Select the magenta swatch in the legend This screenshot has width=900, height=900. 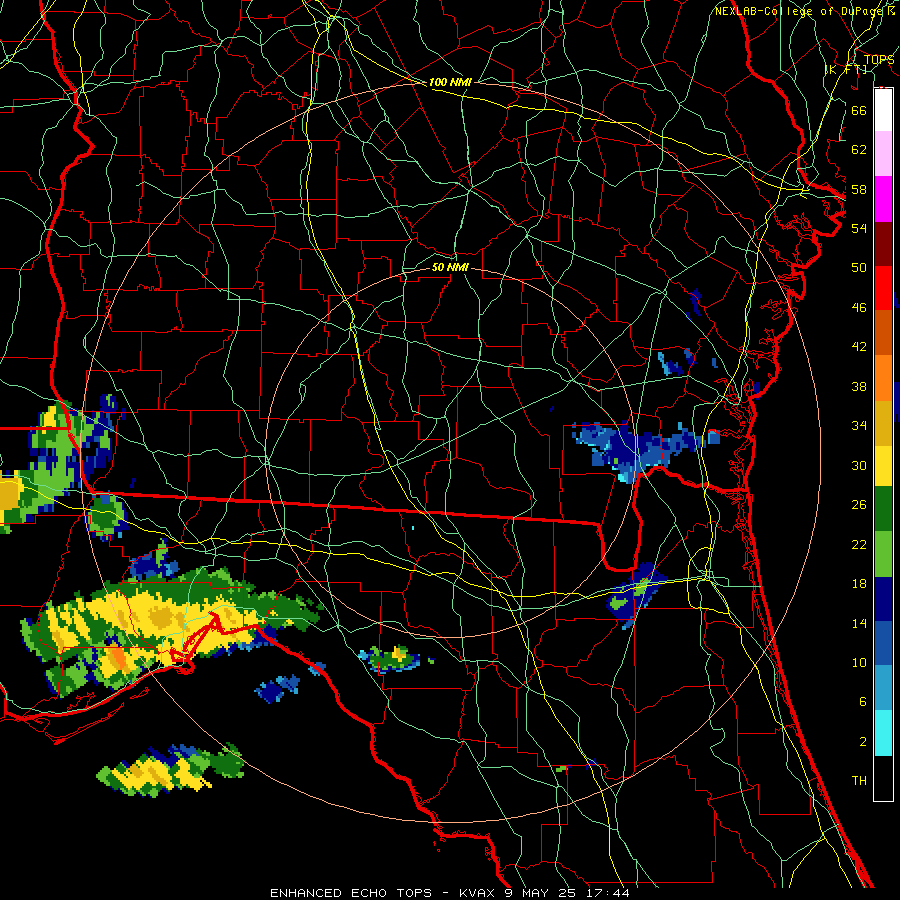[883, 199]
